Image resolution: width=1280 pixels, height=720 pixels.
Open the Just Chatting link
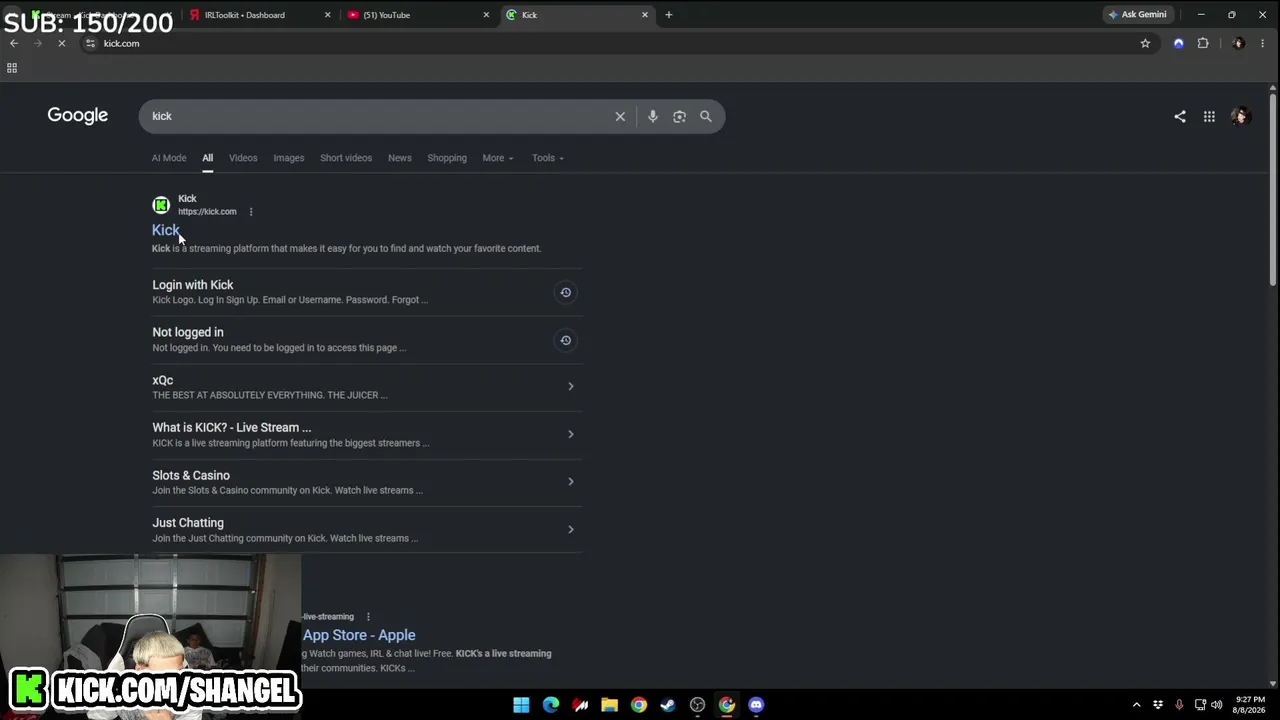click(x=188, y=523)
